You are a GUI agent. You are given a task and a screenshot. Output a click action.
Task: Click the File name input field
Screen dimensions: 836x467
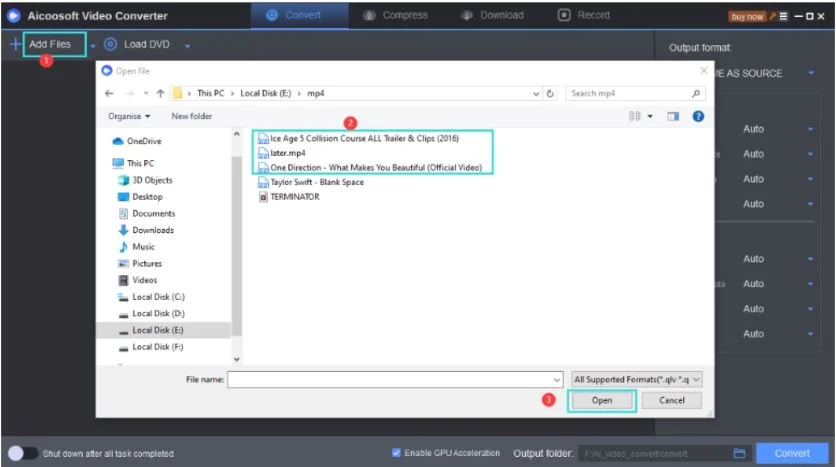(x=390, y=379)
